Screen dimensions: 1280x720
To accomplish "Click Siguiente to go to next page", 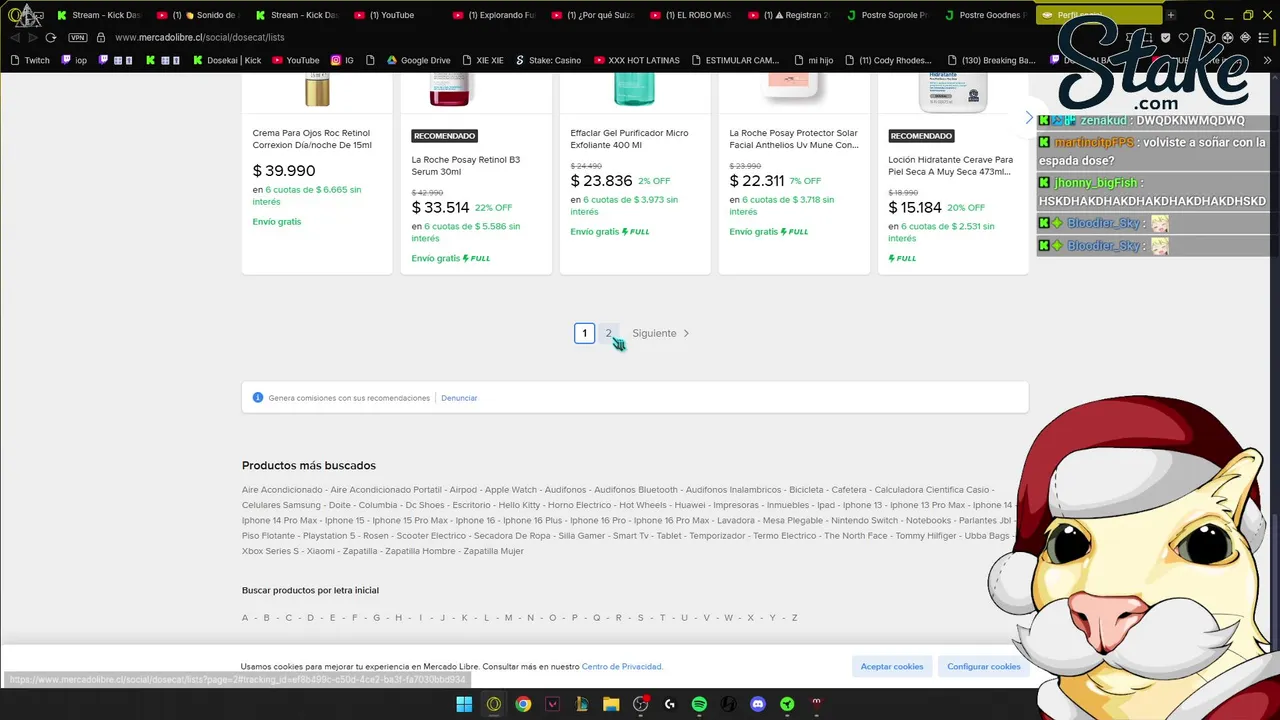I will (x=661, y=333).
